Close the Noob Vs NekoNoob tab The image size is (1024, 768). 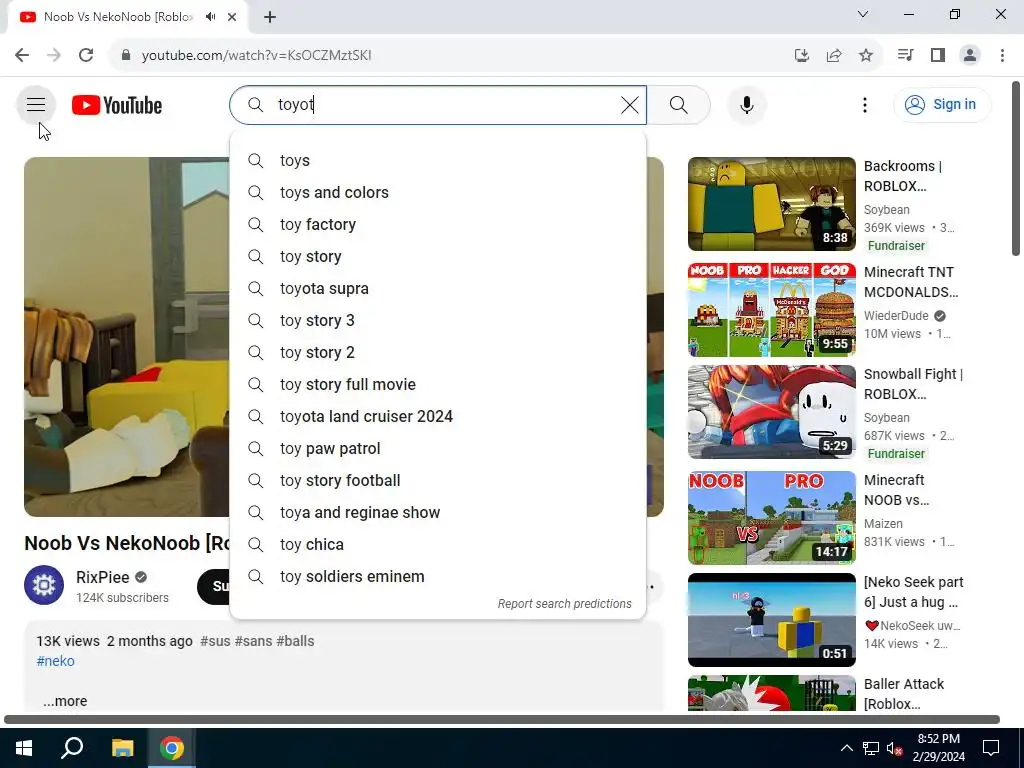pos(232,17)
